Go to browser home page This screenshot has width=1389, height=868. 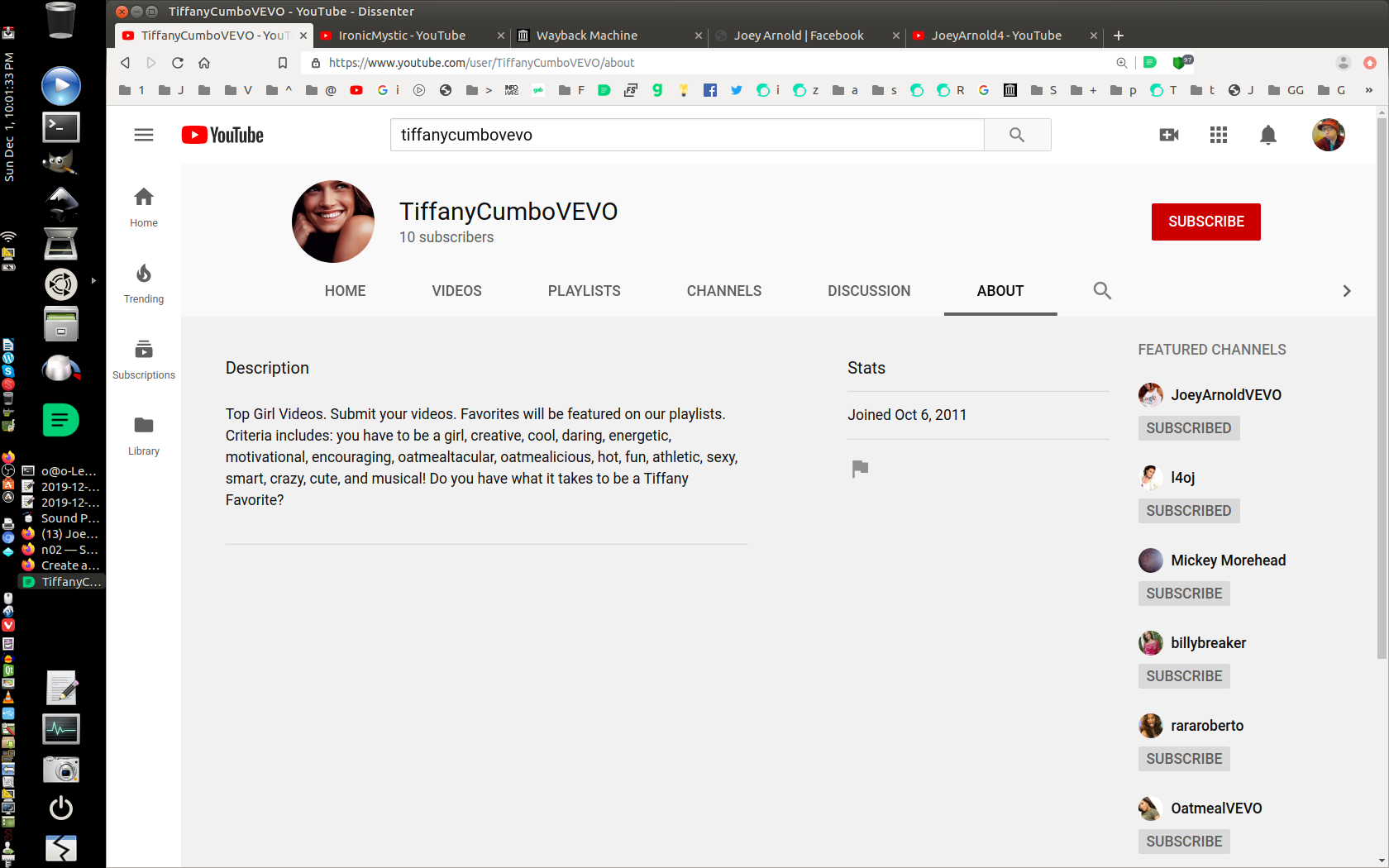click(204, 63)
